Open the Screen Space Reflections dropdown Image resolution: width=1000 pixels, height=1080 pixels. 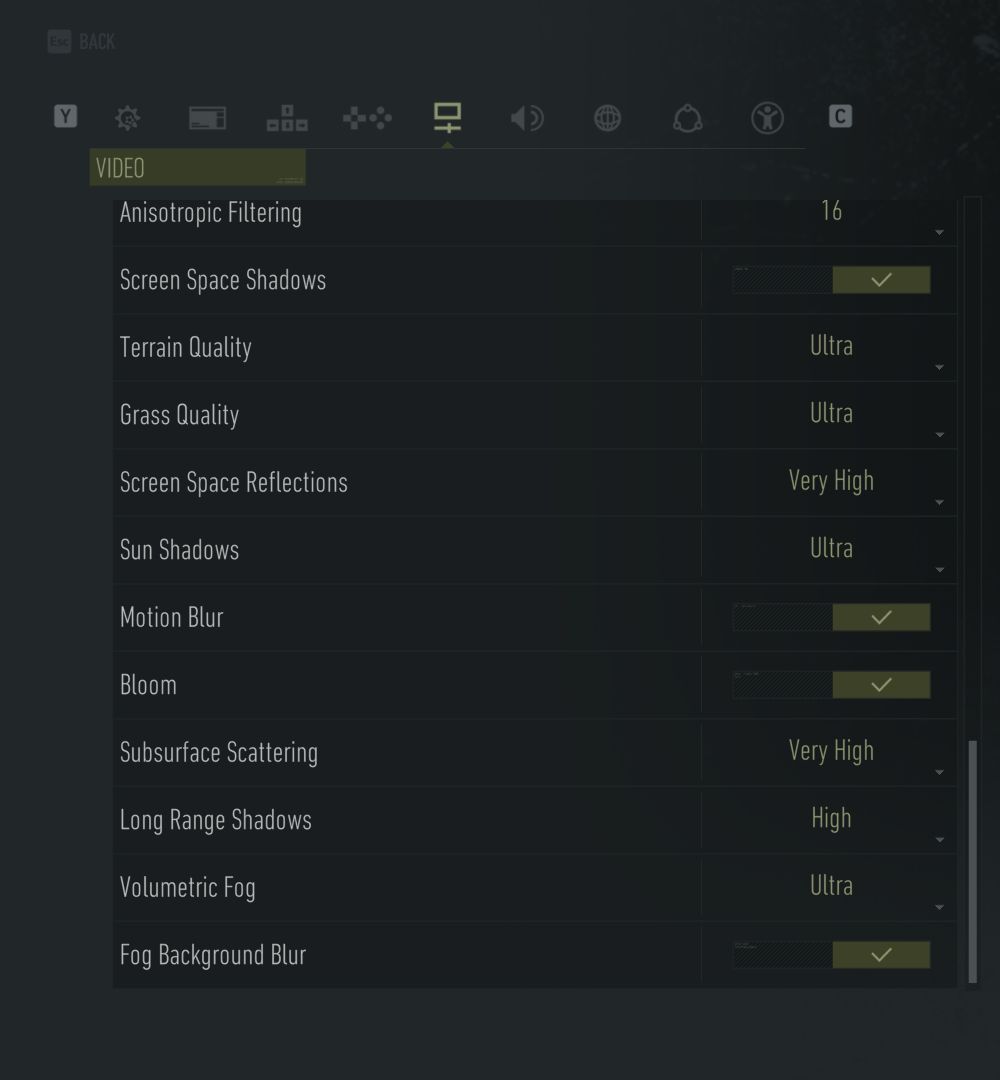(831, 483)
